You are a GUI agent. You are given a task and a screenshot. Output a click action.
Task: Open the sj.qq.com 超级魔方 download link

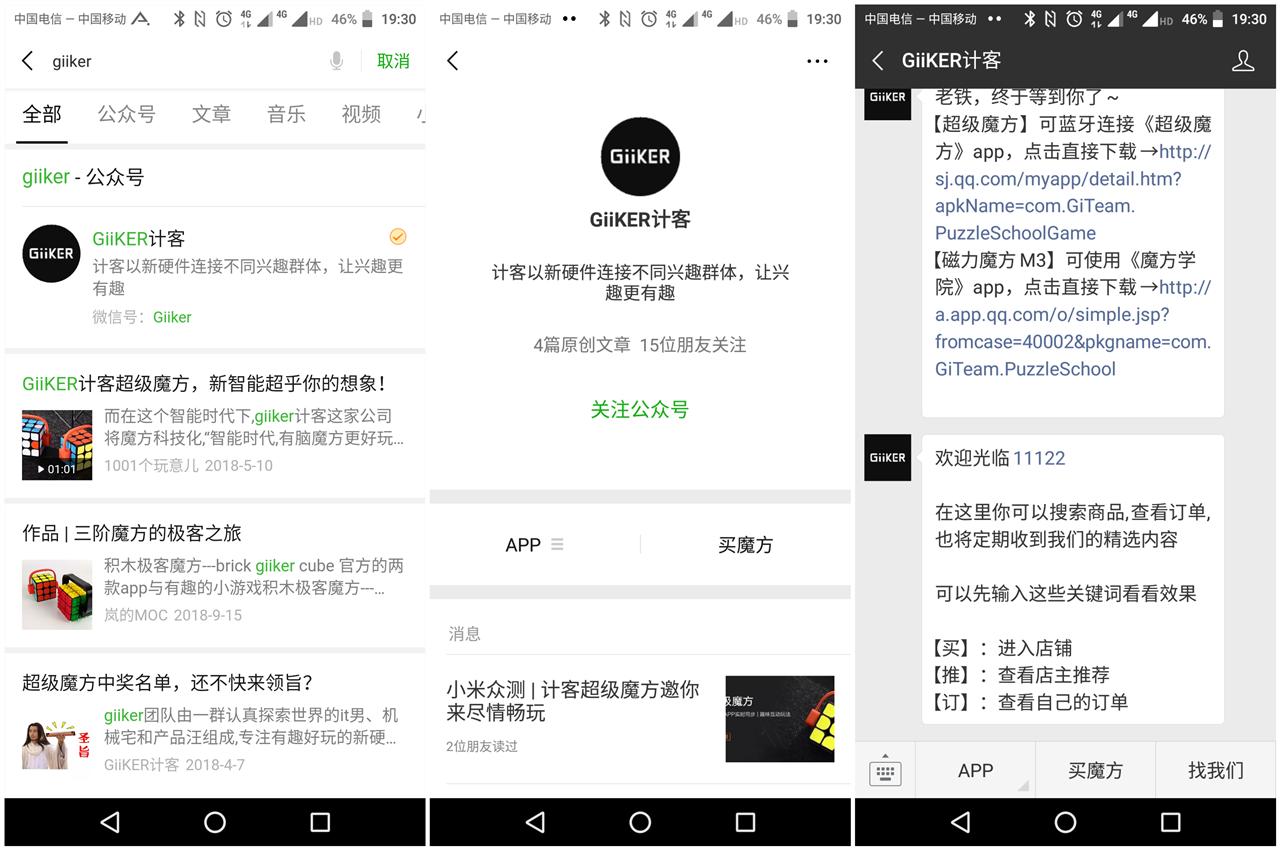click(1073, 192)
